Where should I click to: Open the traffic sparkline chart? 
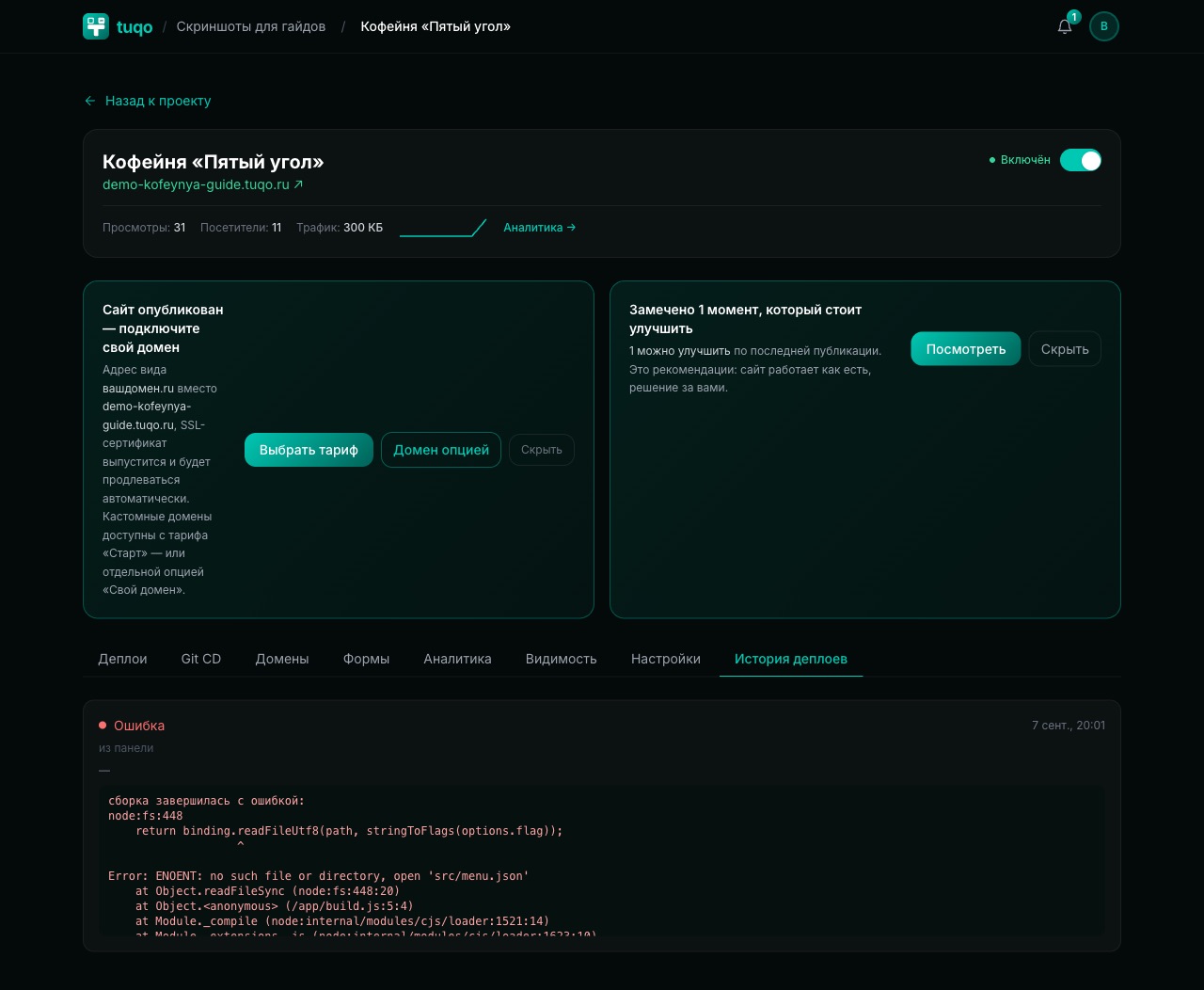click(x=443, y=228)
